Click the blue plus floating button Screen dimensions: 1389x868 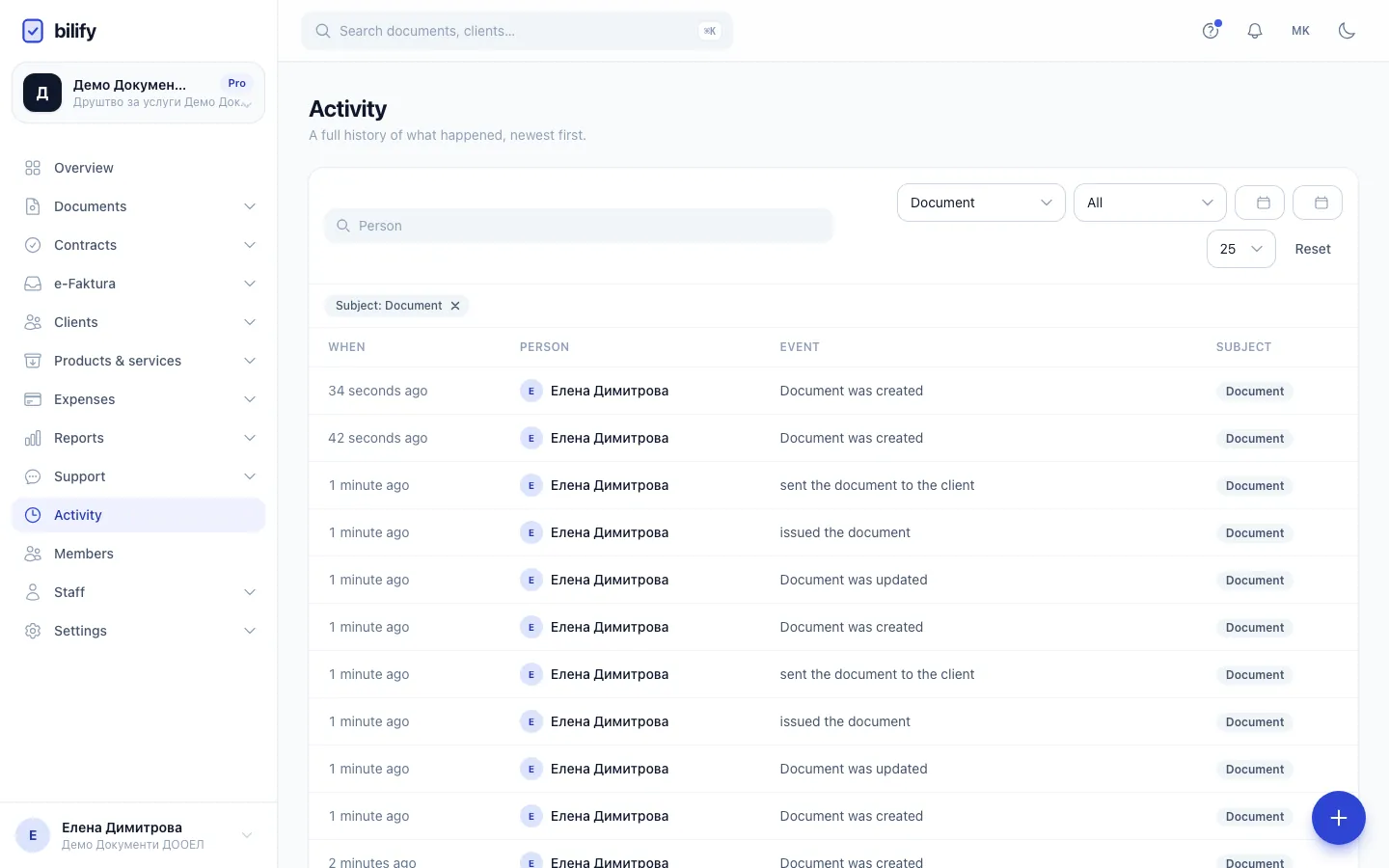(1339, 818)
